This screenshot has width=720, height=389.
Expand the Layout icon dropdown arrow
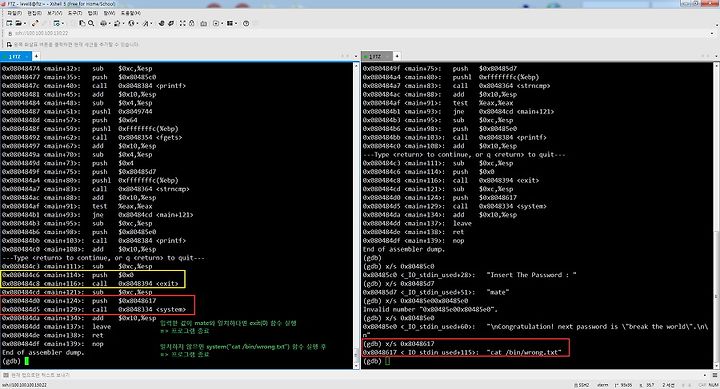[x=236, y=23]
